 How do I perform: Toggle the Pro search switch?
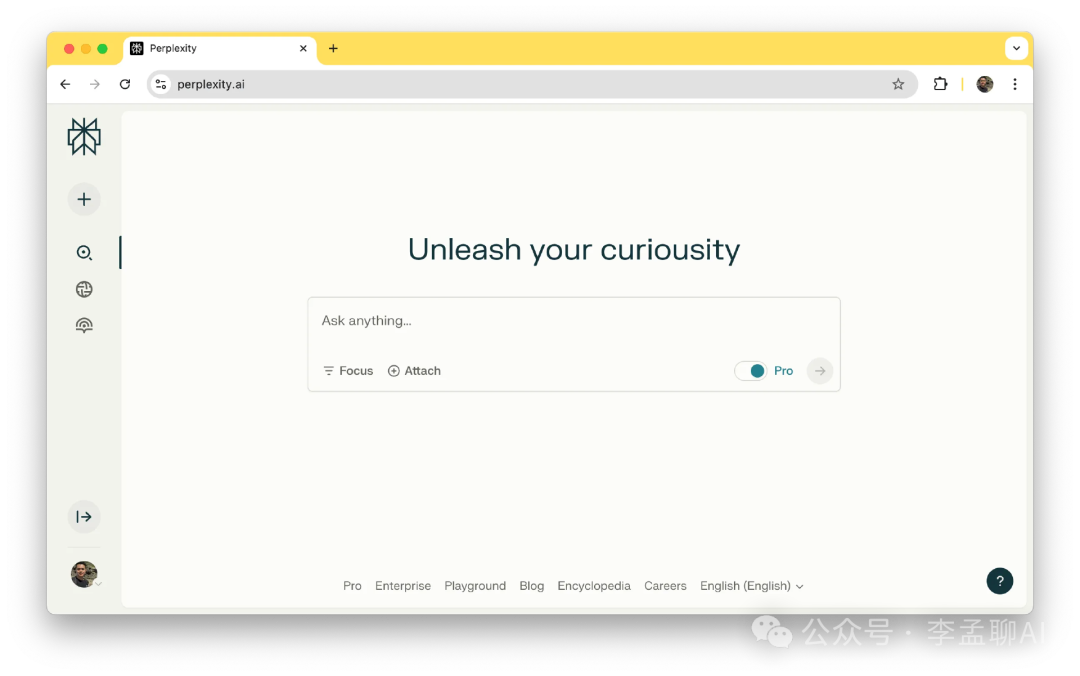(x=751, y=371)
